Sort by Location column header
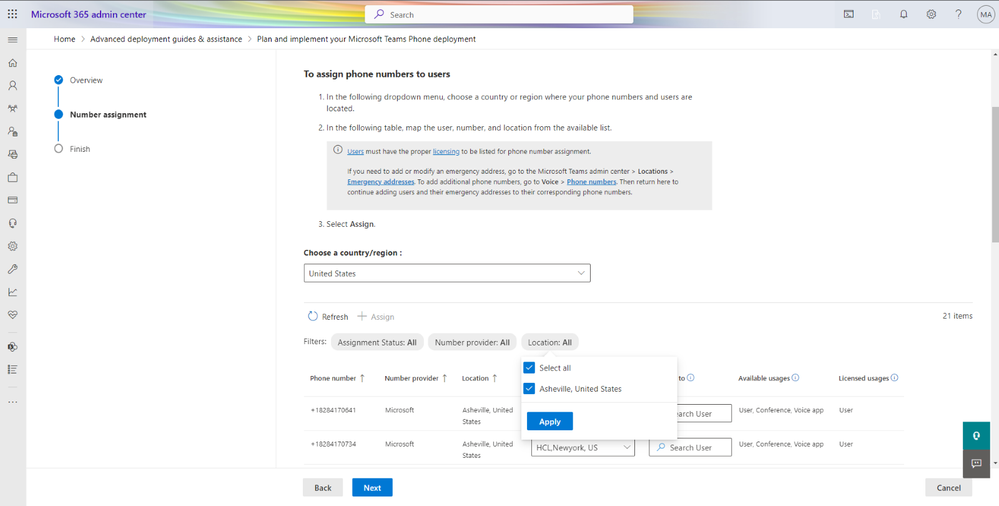Screen dimensions: 999x506 coord(480,378)
